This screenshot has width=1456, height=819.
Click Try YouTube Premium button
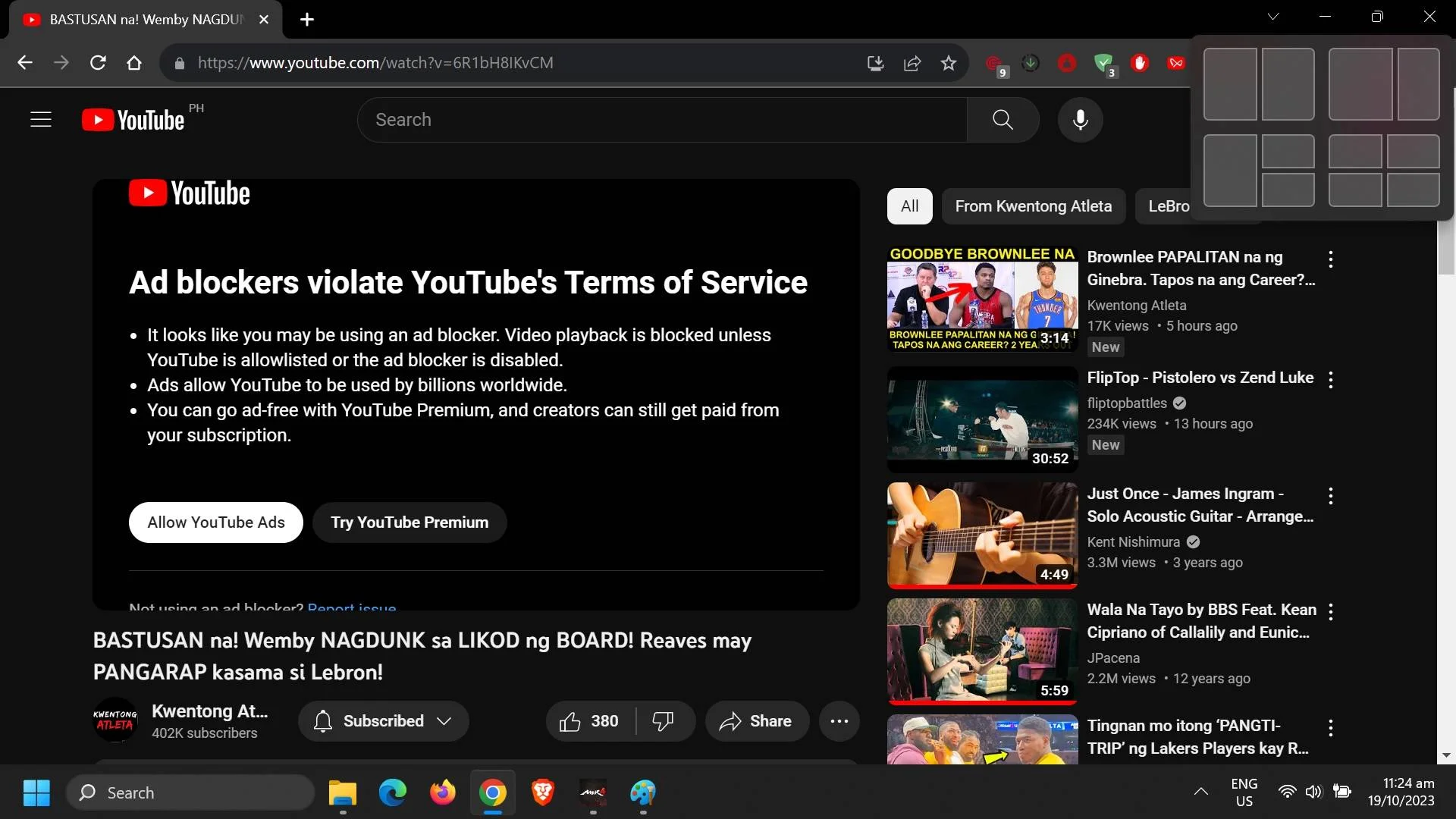click(409, 522)
